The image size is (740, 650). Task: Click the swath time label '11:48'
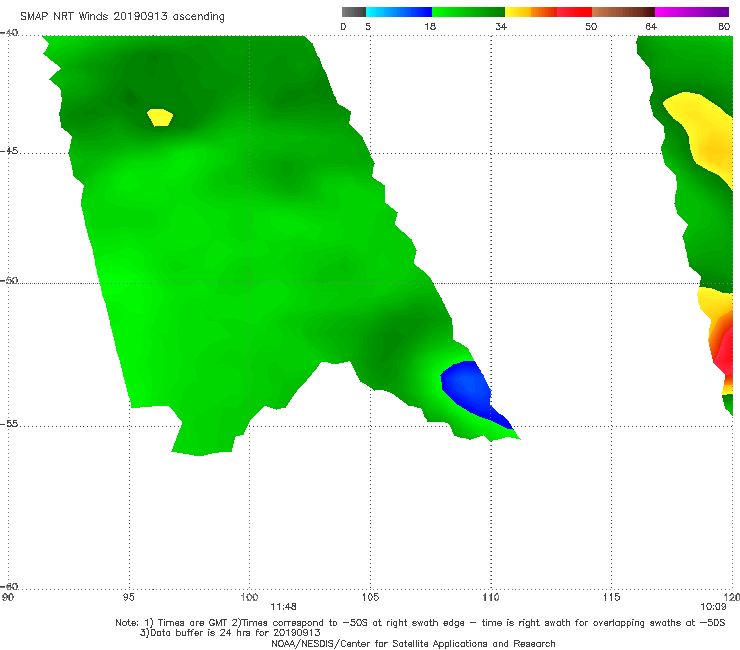click(283, 607)
